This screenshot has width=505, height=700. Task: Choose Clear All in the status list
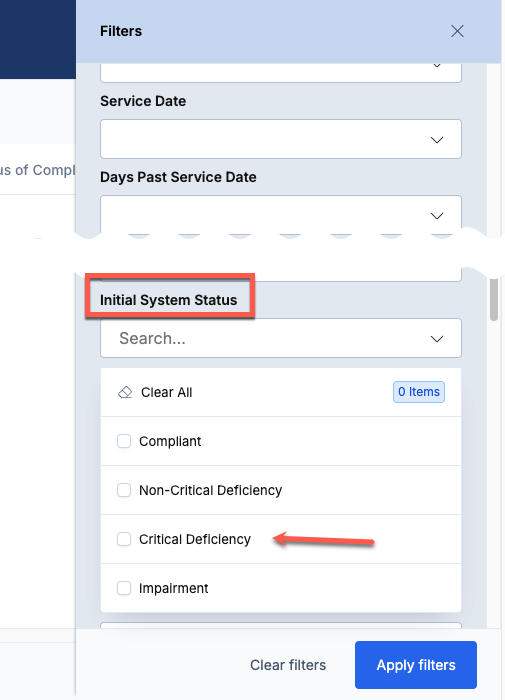pyautogui.click(x=167, y=392)
